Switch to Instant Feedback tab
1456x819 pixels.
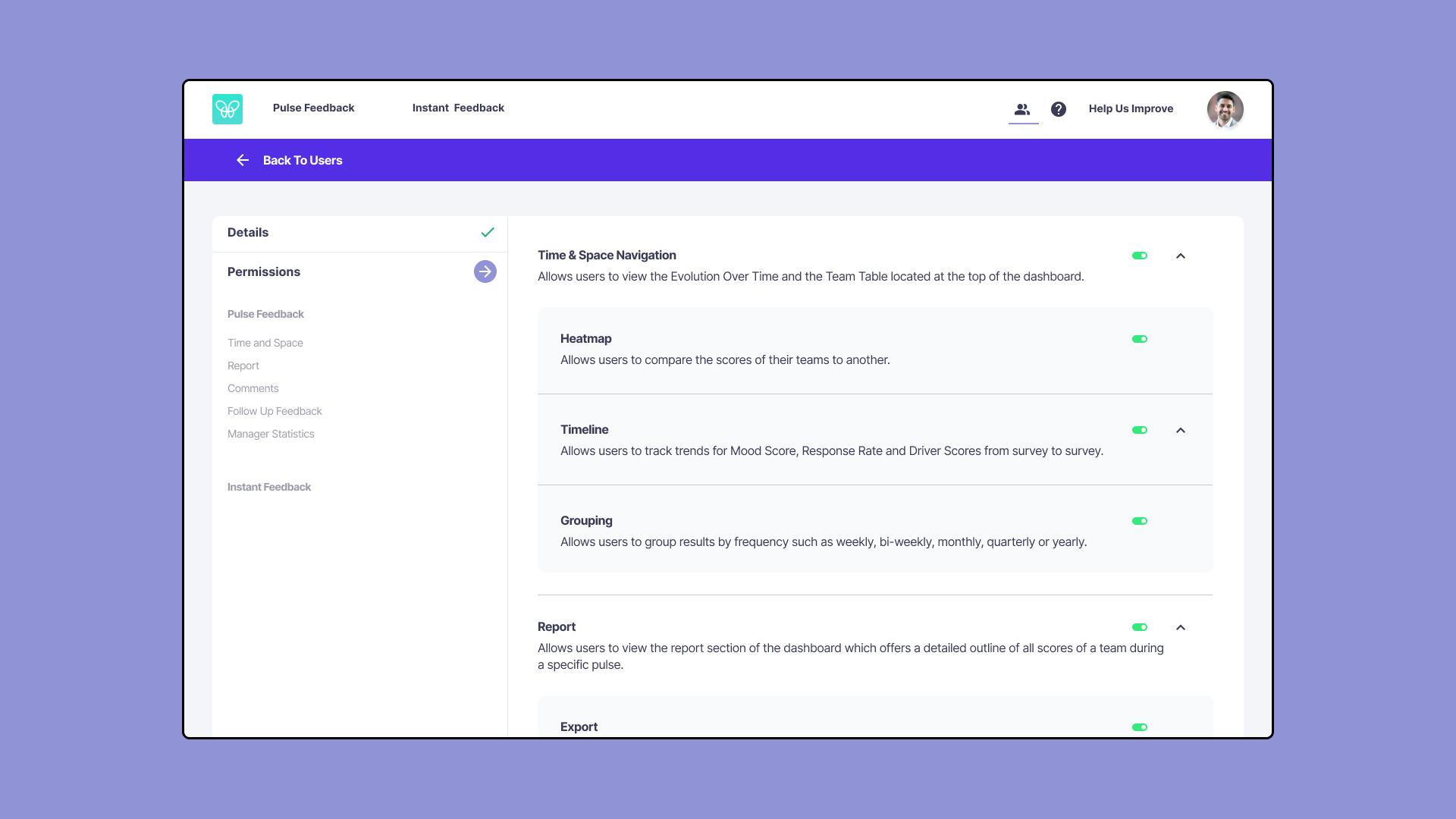(458, 108)
